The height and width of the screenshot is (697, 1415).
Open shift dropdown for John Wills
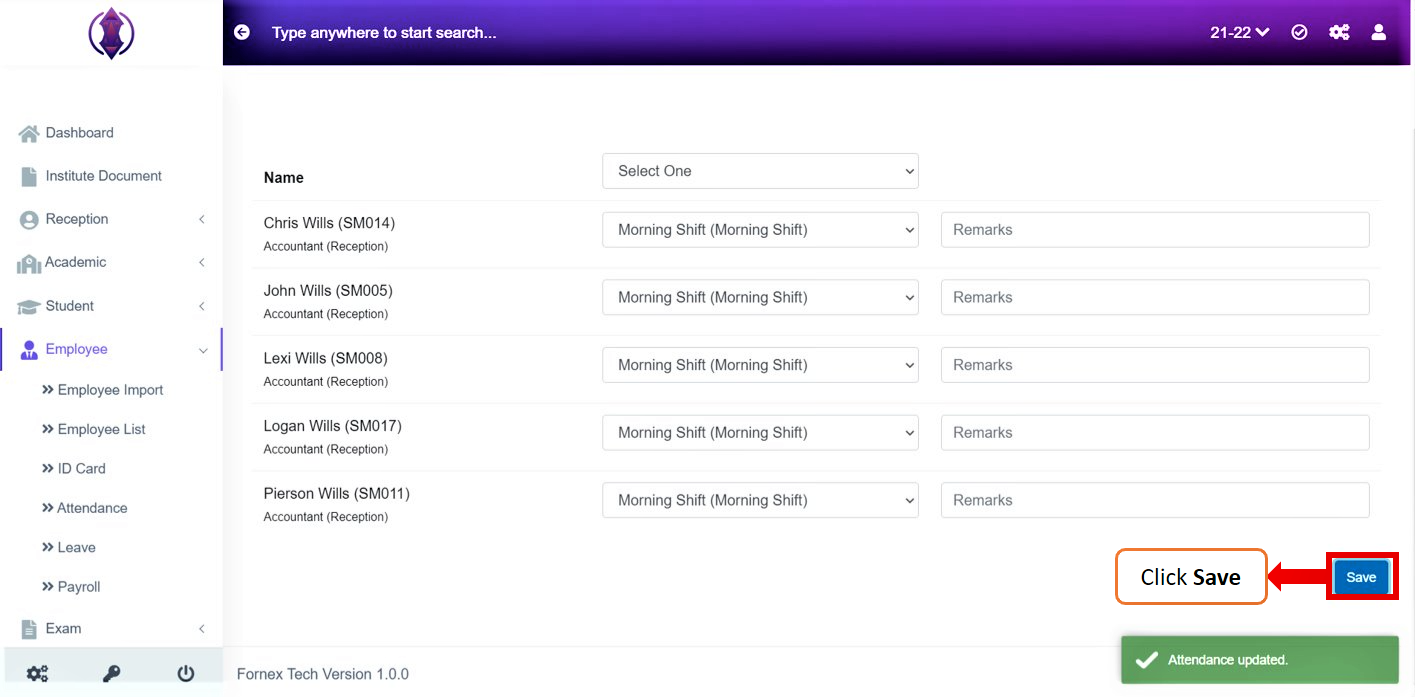tap(760, 297)
